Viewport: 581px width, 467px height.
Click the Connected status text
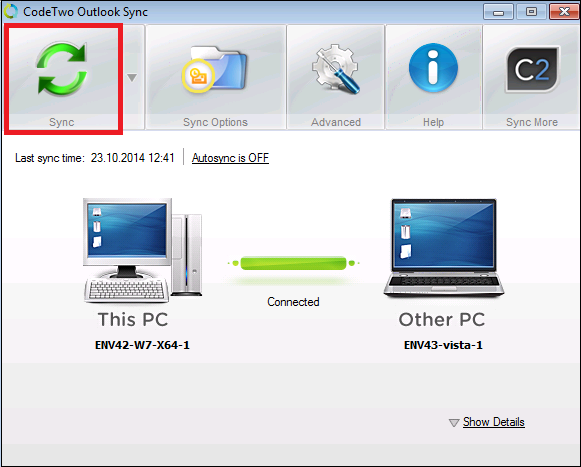coord(293,302)
